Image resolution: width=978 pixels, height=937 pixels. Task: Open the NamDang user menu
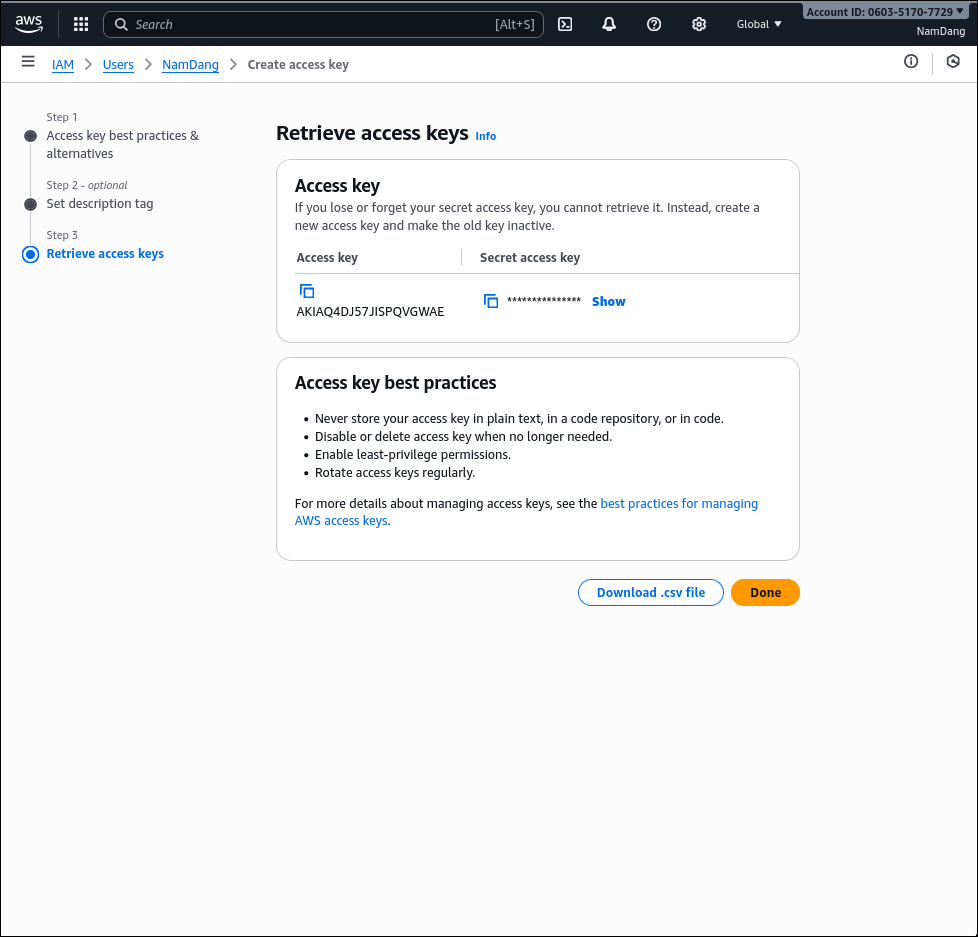[x=940, y=31]
